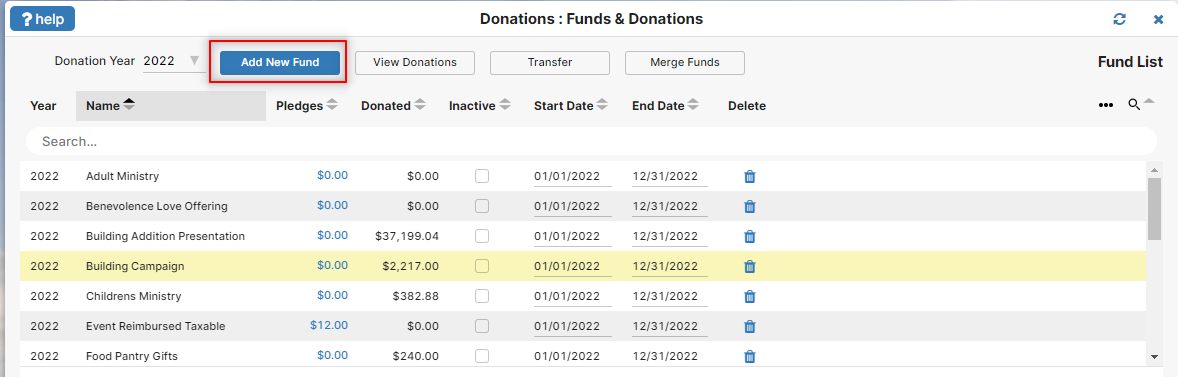The image size is (1178, 377).
Task: Click the Add New Fund button
Action: pyautogui.click(x=279, y=62)
